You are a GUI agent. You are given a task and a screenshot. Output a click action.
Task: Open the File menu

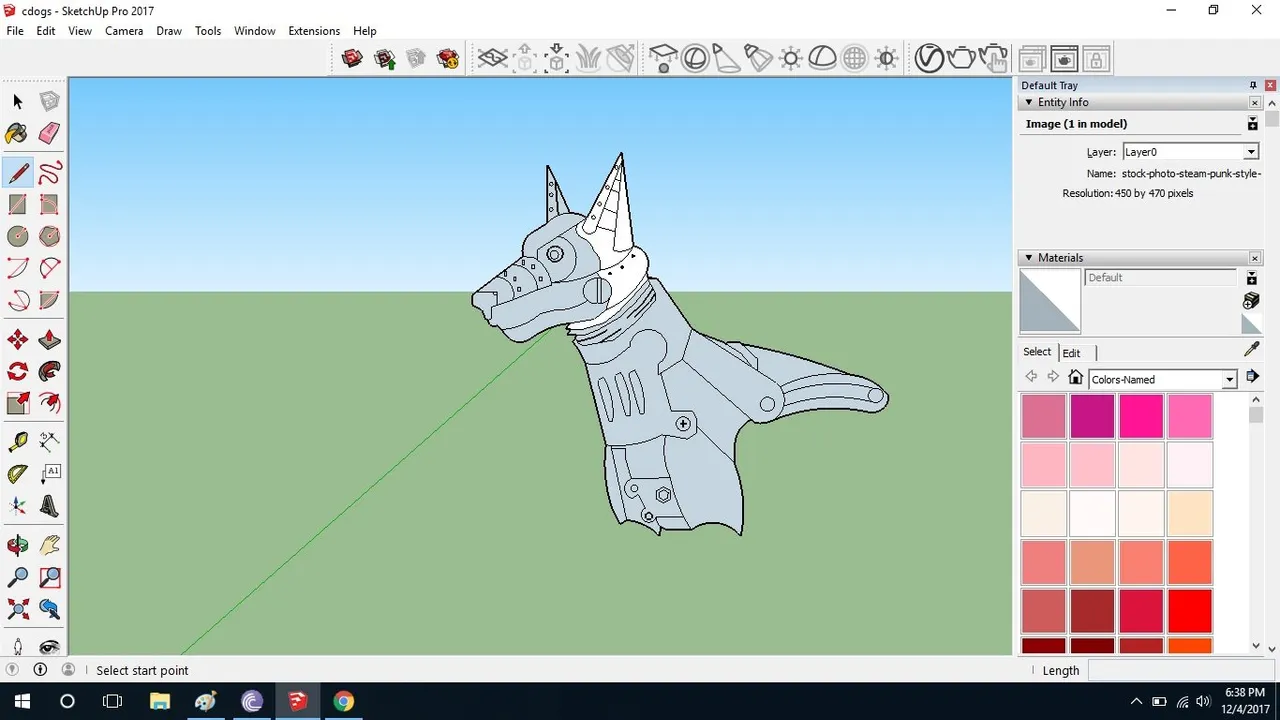(15, 31)
